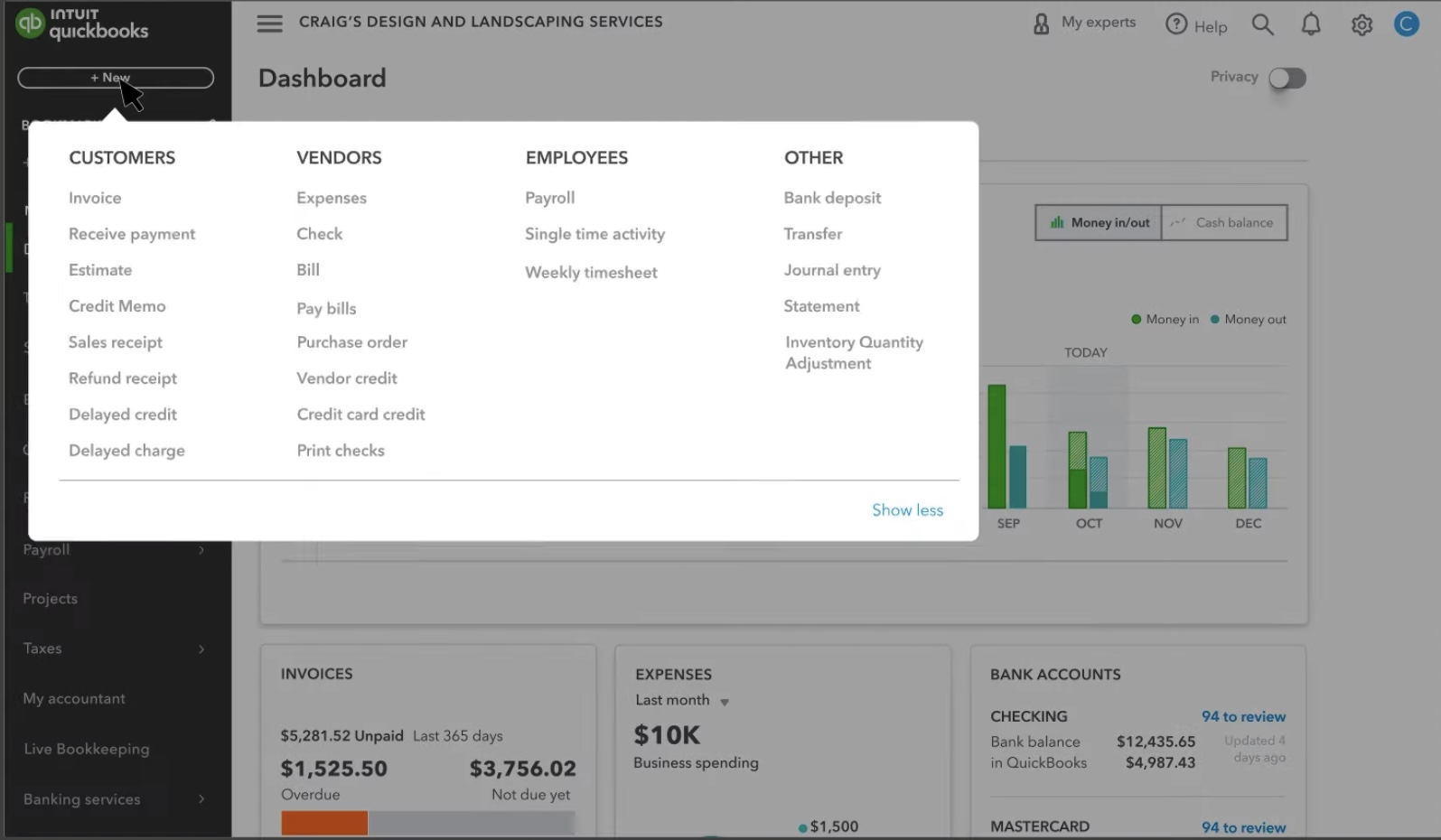
Task: Open Projects in the sidebar
Action: click(51, 599)
